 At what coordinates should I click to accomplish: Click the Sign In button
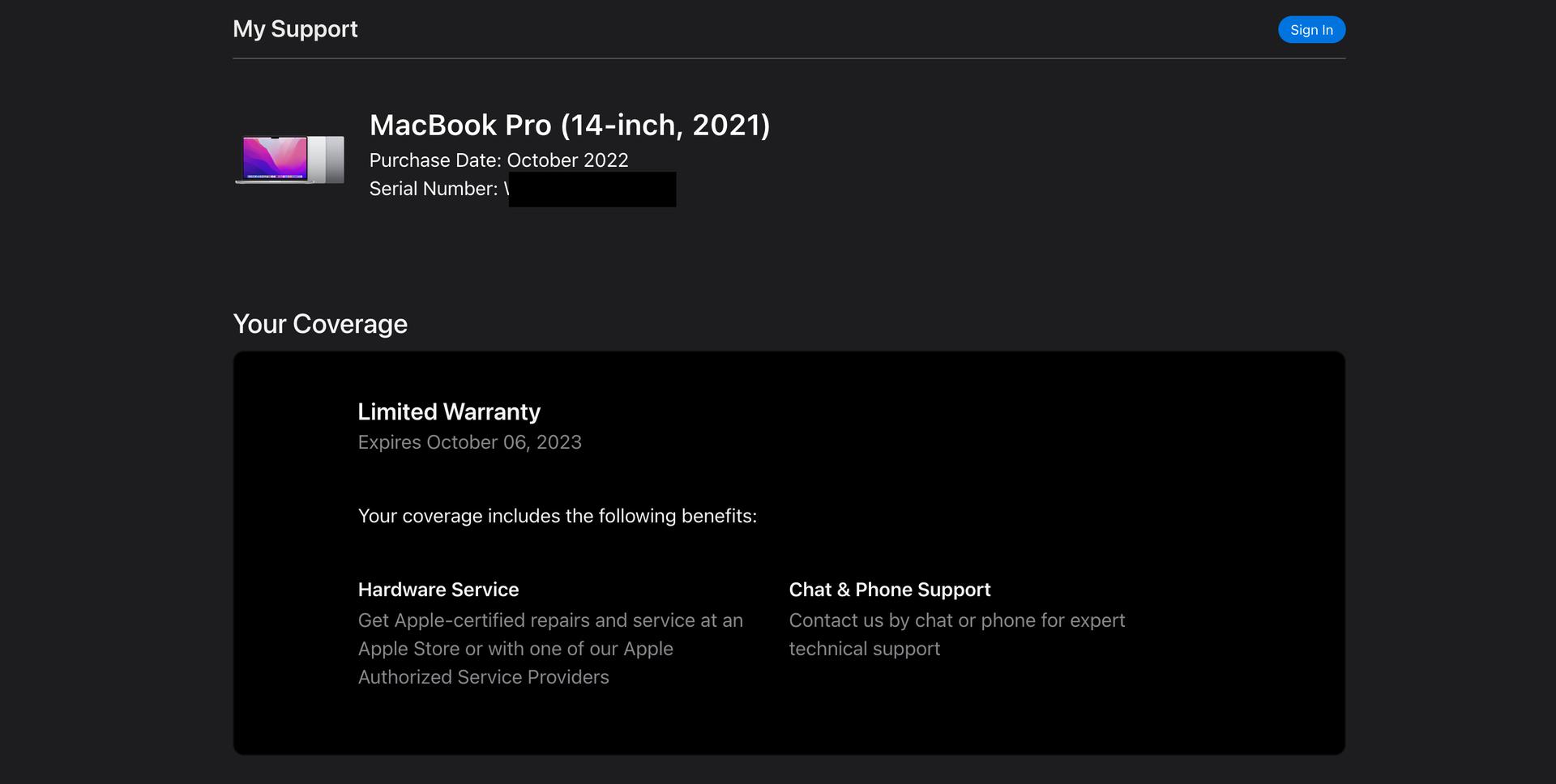(1311, 30)
